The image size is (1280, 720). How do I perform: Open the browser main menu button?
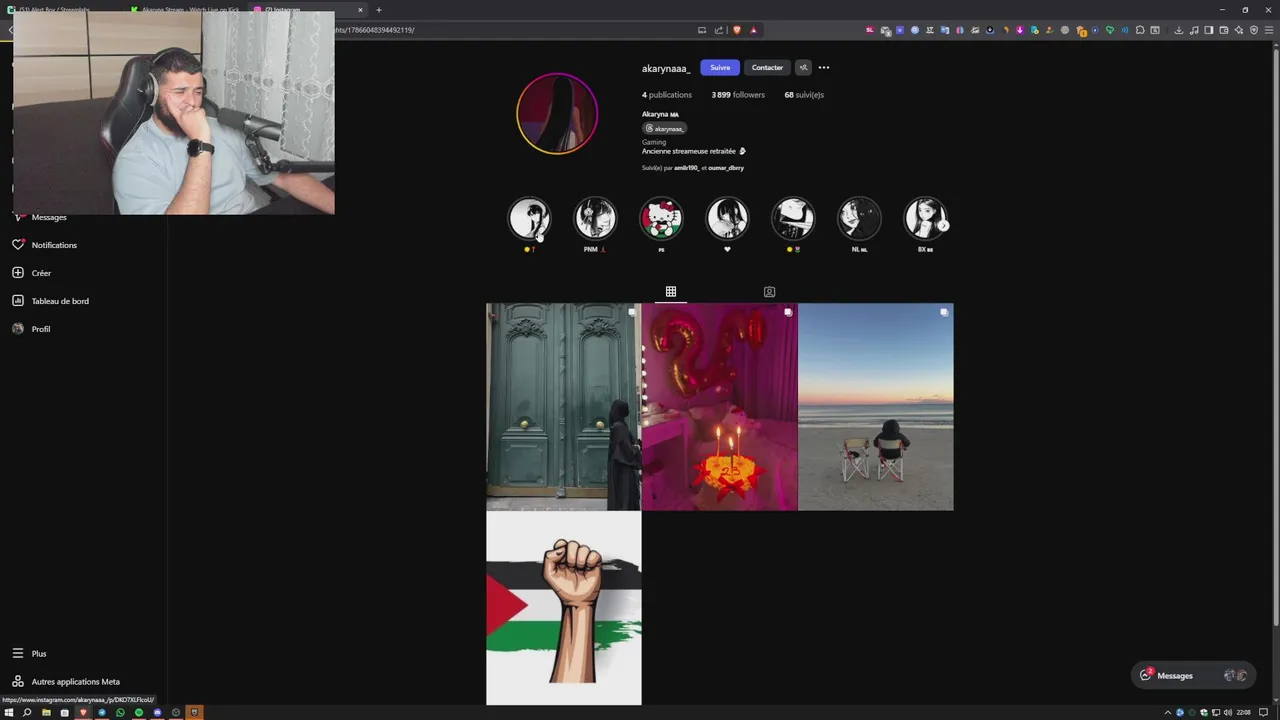[x=1268, y=30]
